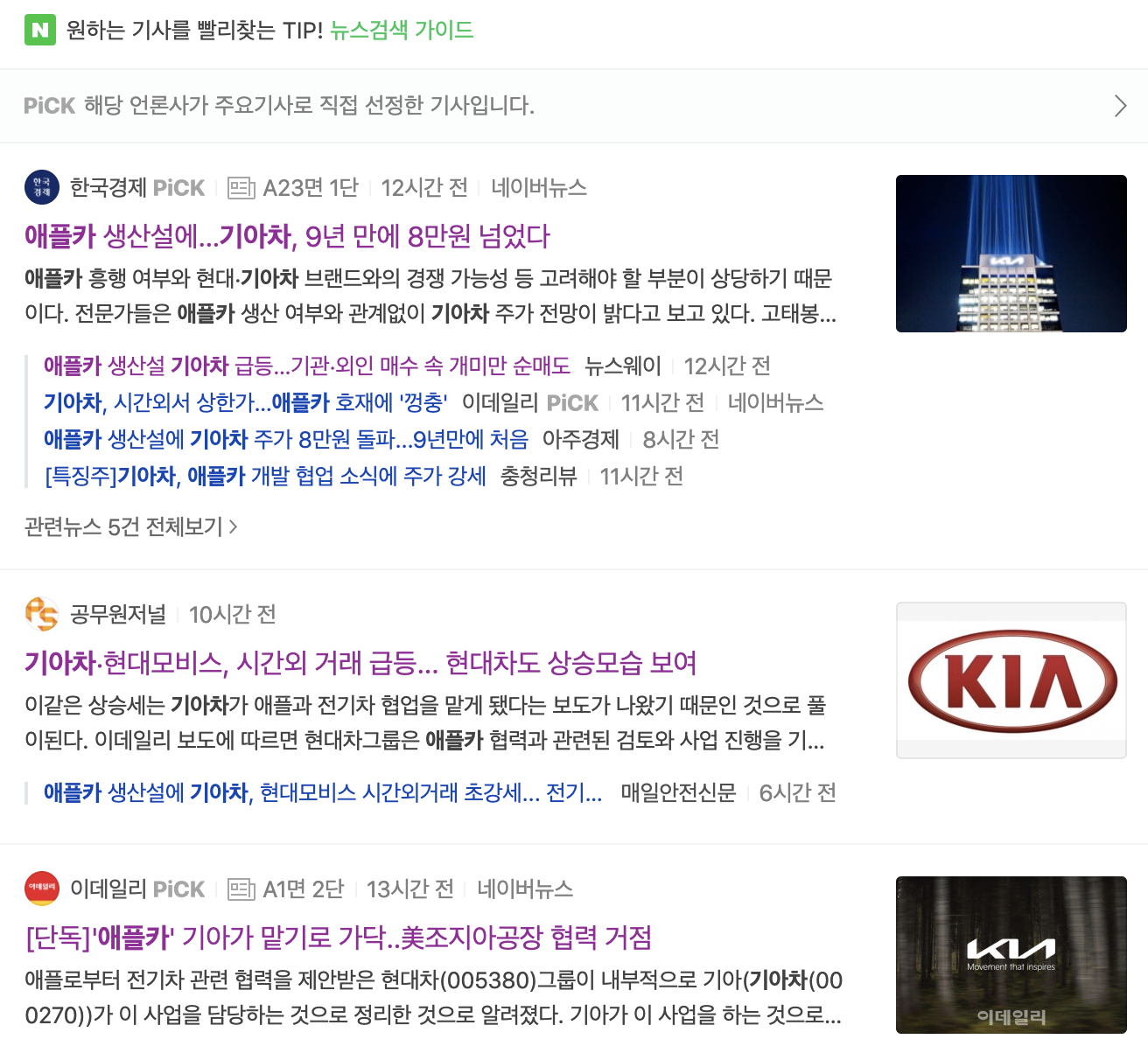The image size is (1148, 1060).
Task: Open the 이데일리 publisher name link on the third article
Action: 108,889
